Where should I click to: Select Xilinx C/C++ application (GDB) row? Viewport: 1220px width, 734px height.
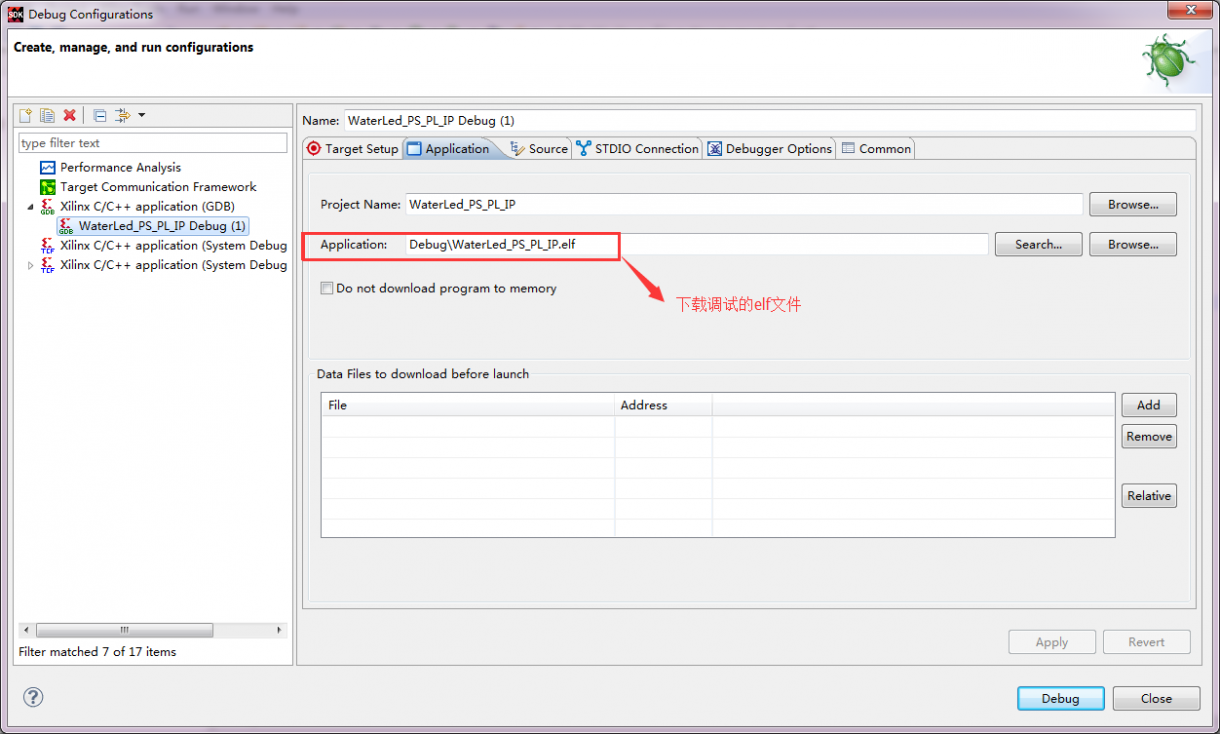pyautogui.click(x=147, y=206)
